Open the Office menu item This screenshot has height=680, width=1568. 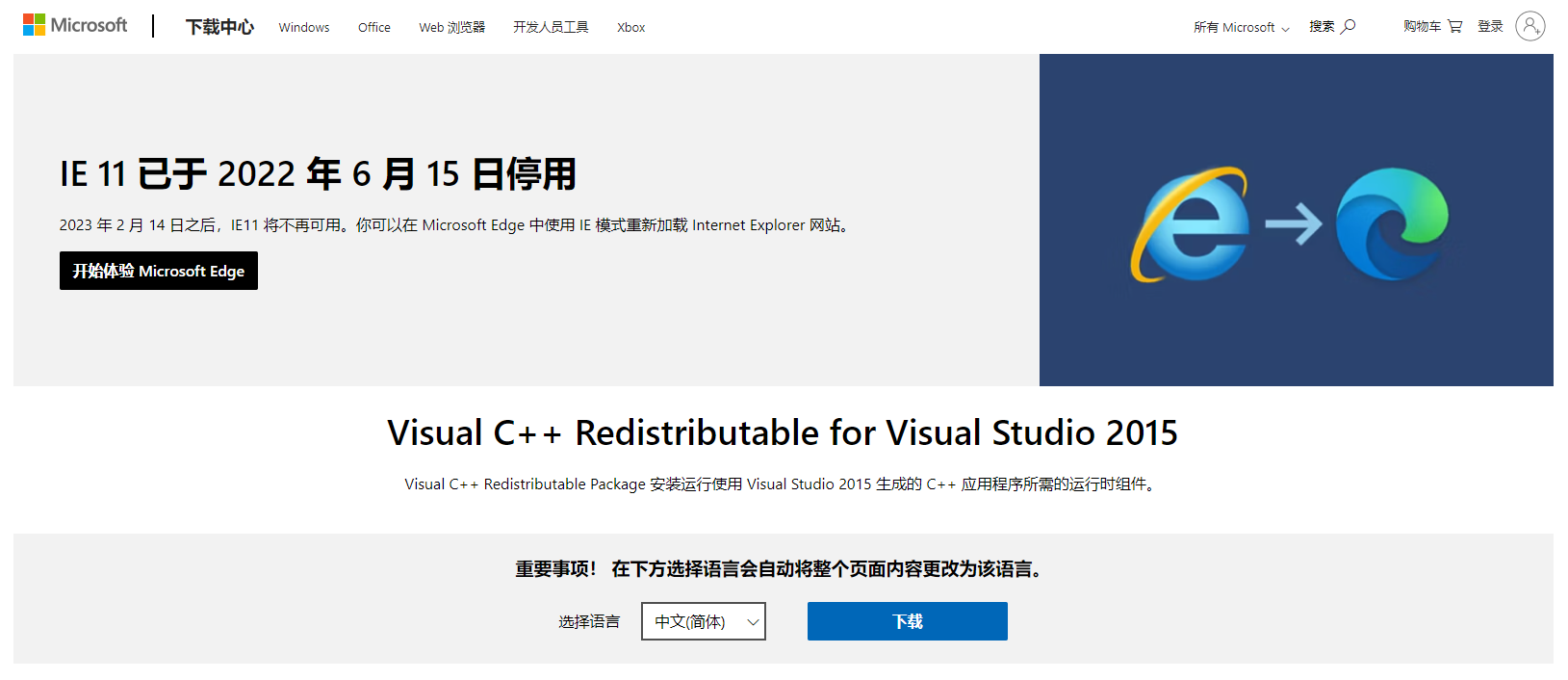pos(373,27)
